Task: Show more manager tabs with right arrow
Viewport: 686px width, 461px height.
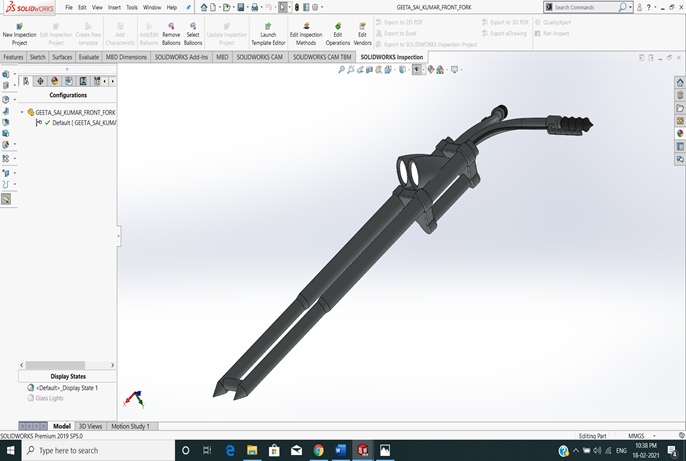Action: (112, 81)
